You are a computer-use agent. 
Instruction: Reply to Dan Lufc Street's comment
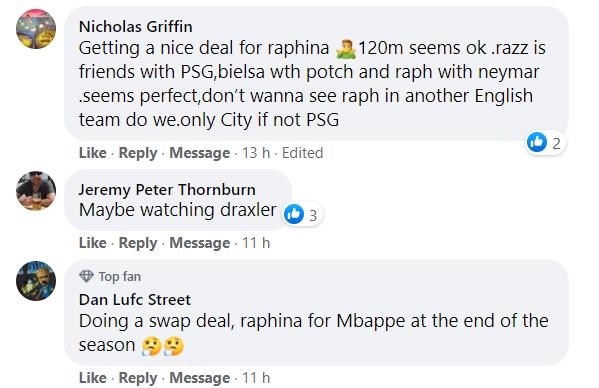138,378
